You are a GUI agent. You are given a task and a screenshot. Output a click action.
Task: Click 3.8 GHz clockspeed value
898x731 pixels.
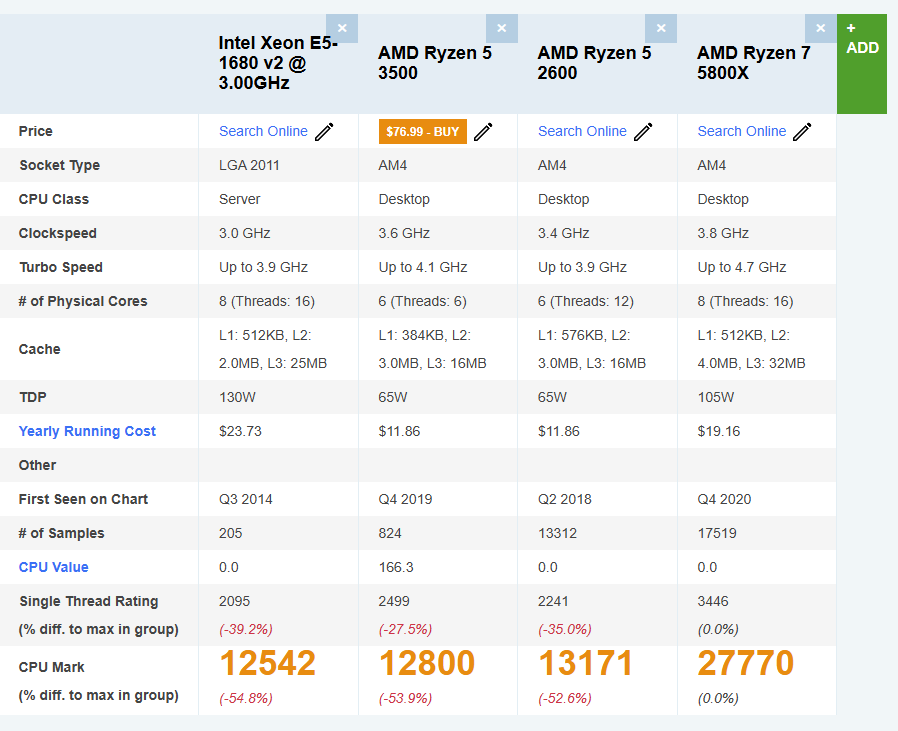[x=723, y=233]
